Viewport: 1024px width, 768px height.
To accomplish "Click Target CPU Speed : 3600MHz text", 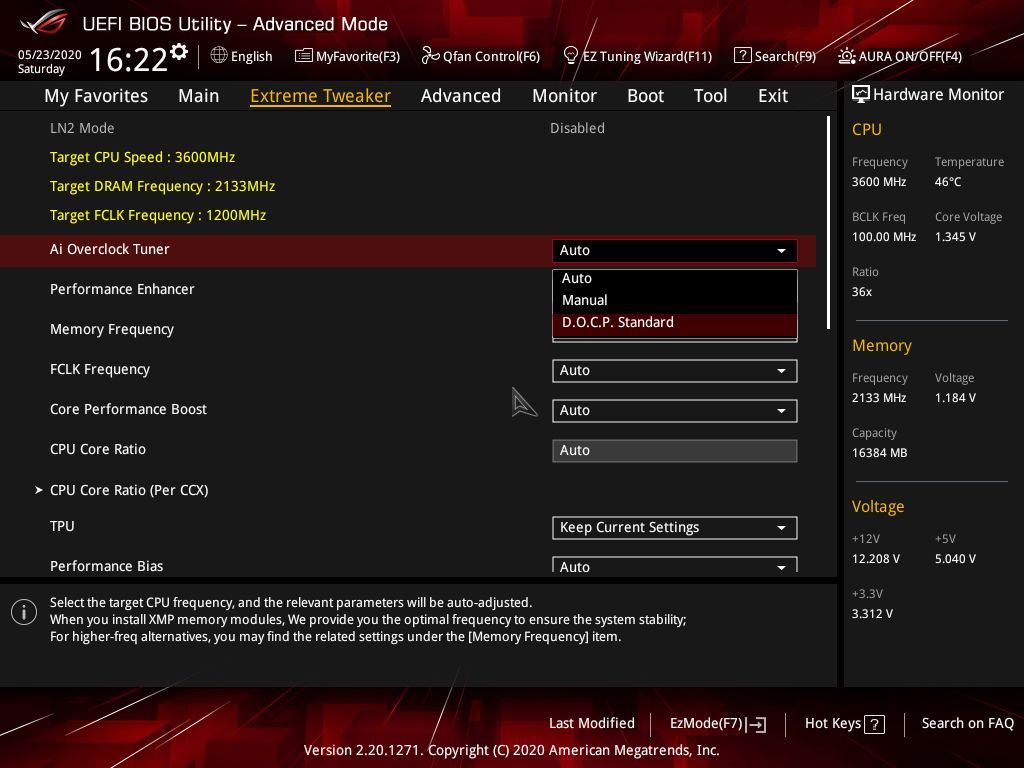I will tap(142, 157).
